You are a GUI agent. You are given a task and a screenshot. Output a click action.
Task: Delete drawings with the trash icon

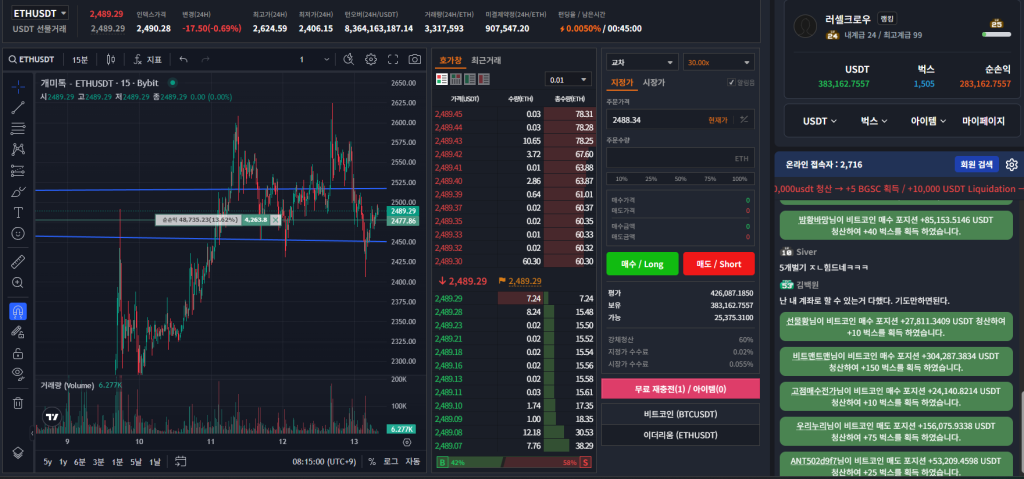[x=18, y=403]
